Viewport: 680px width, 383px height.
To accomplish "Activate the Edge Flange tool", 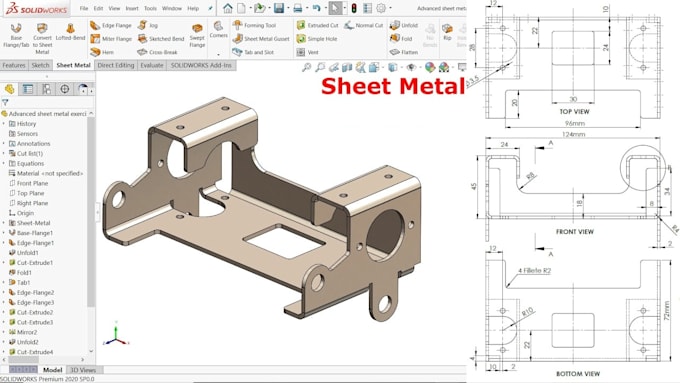I will 111,26.
